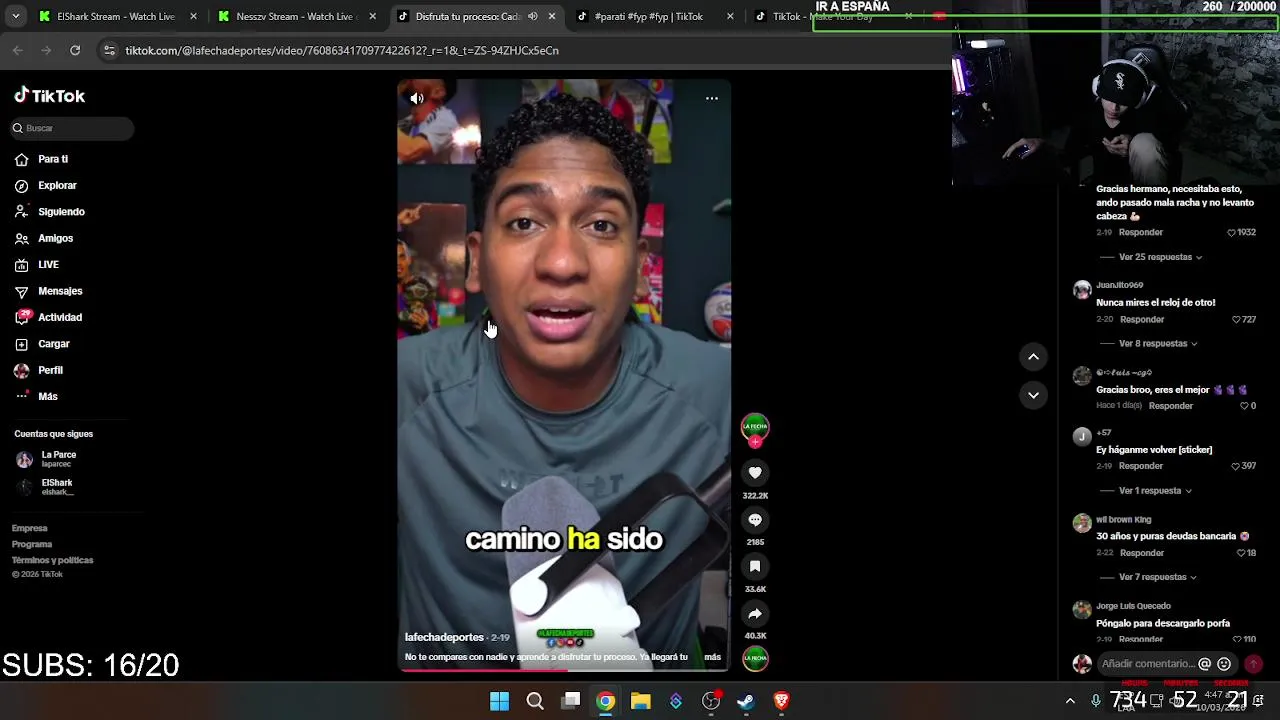Screen dimensions: 1280x720
Task: Reply to the Gracias broo comment
Action: (1171, 406)
